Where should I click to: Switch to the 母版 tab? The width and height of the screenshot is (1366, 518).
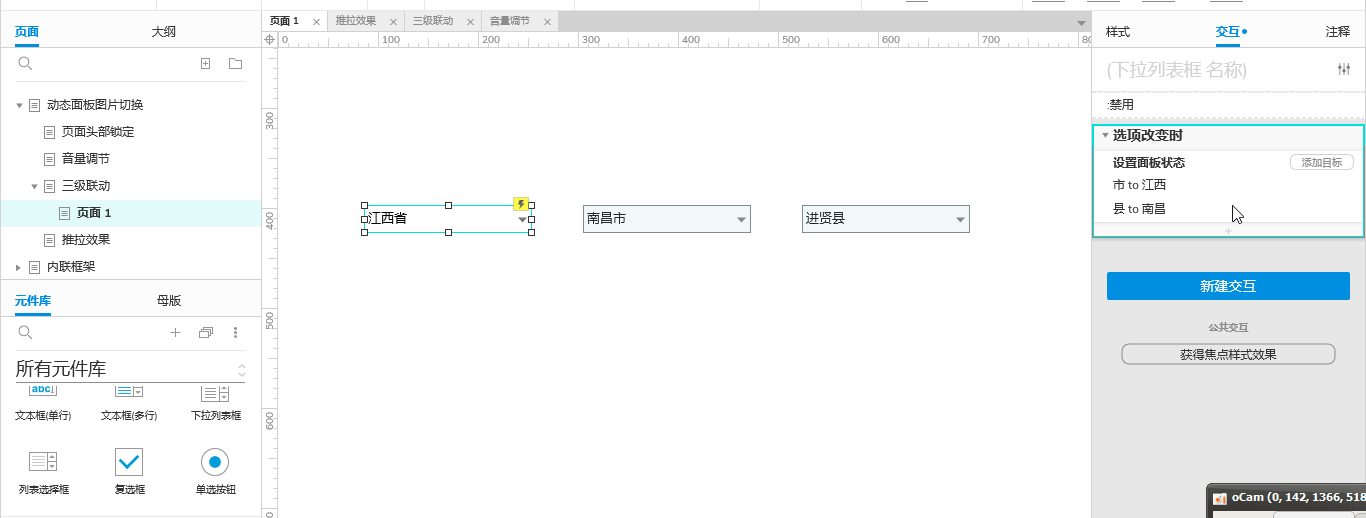169,300
